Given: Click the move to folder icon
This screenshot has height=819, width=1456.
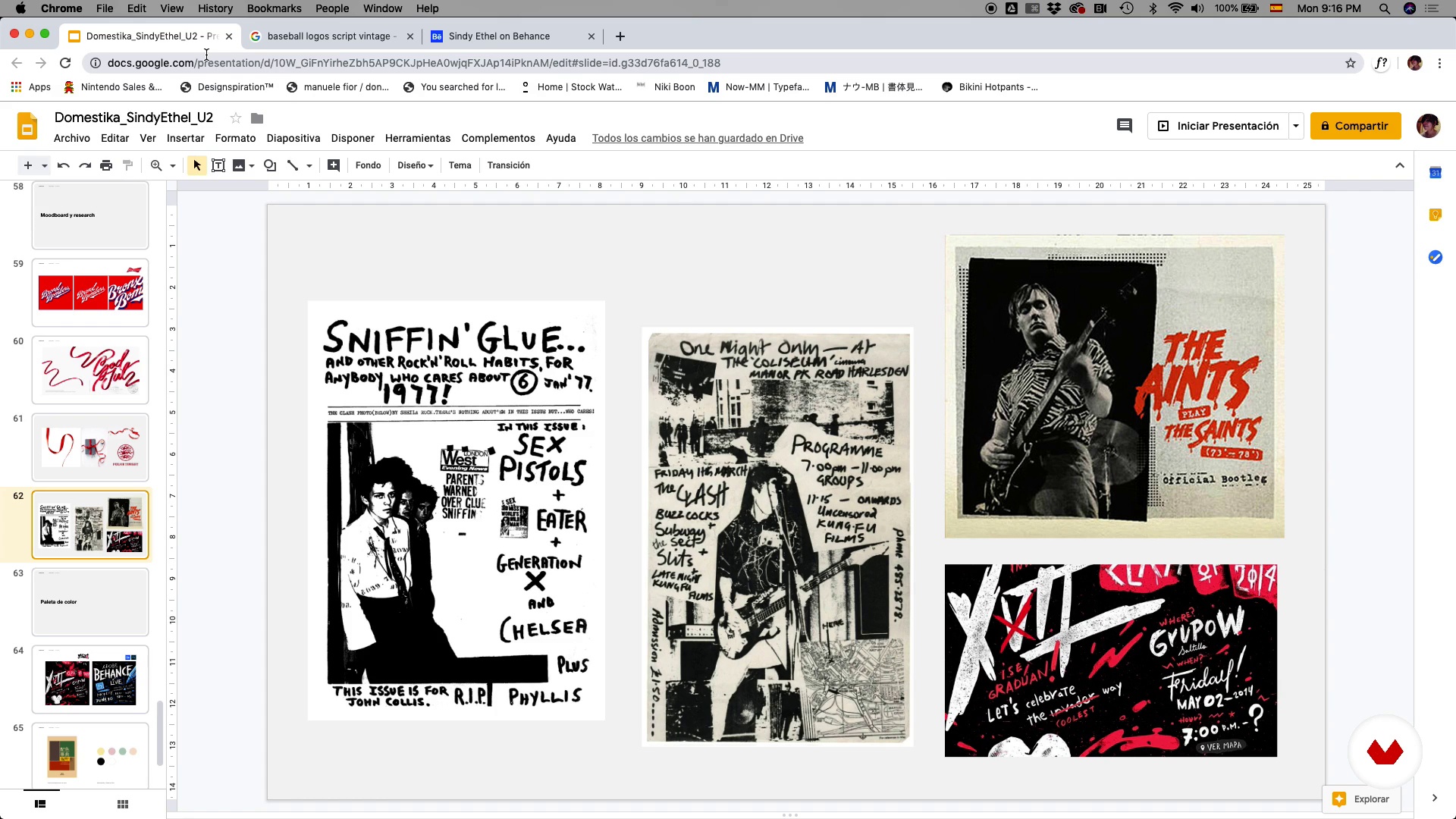Looking at the screenshot, I should coord(257,118).
